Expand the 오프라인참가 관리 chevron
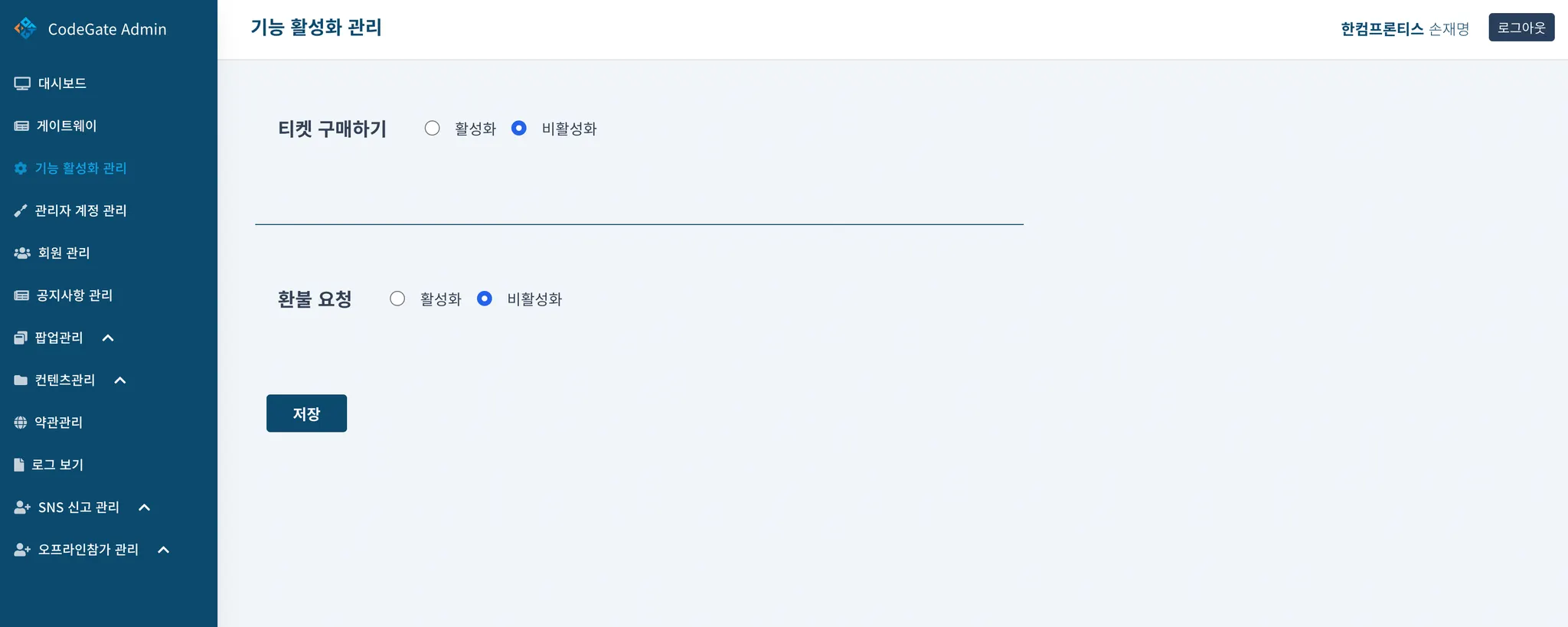The height and width of the screenshot is (627, 1568). (x=163, y=550)
